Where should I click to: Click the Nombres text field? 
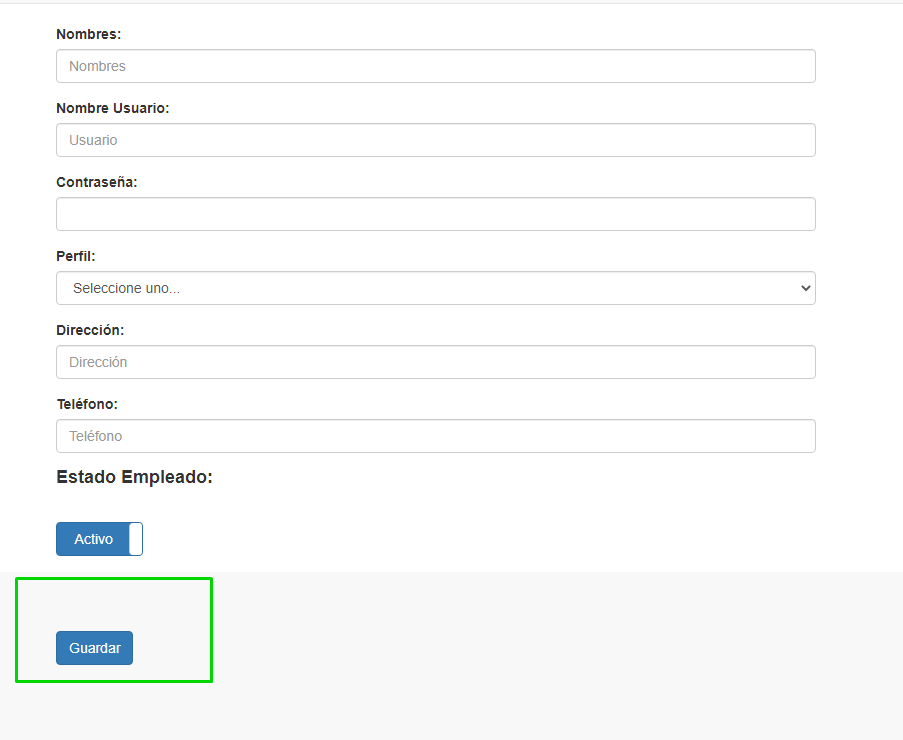point(435,66)
